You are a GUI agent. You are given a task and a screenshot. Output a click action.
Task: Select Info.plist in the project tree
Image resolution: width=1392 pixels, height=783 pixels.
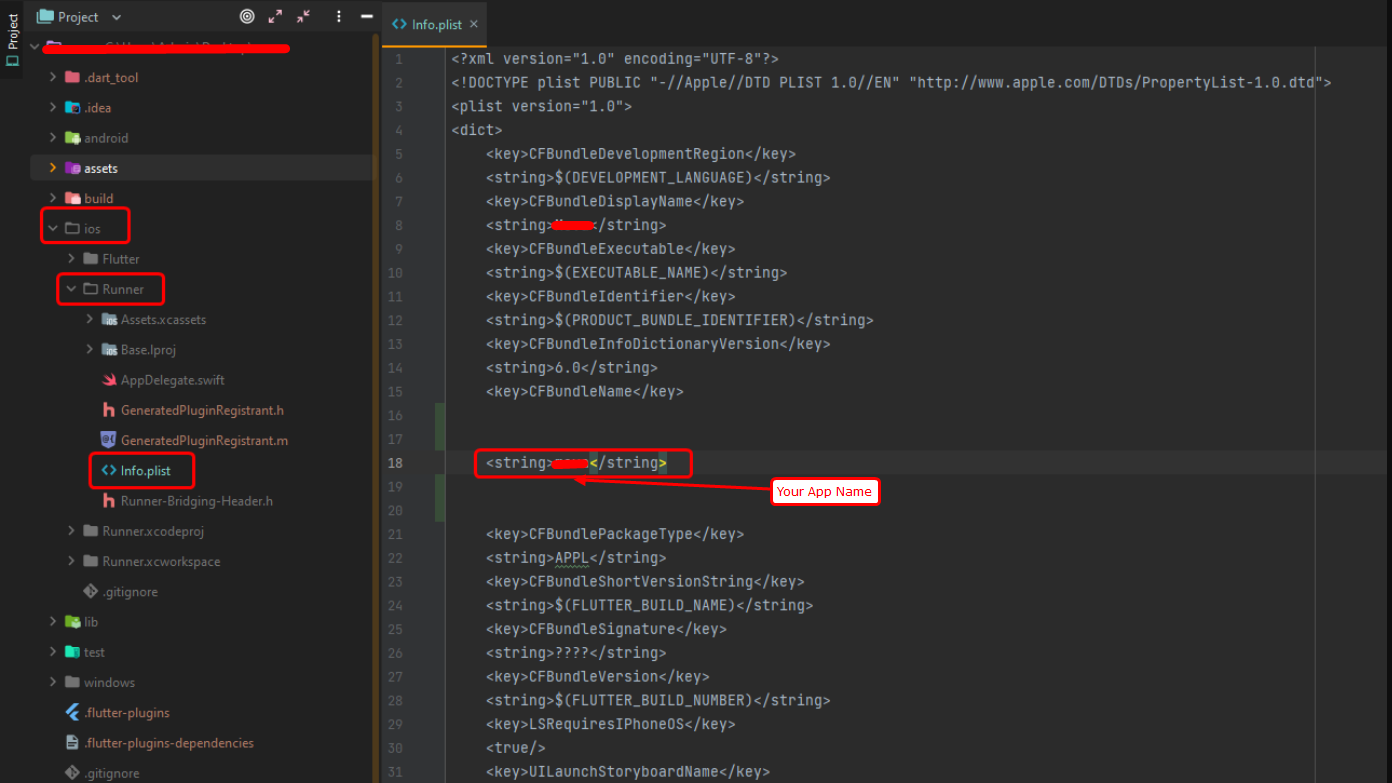tap(145, 471)
